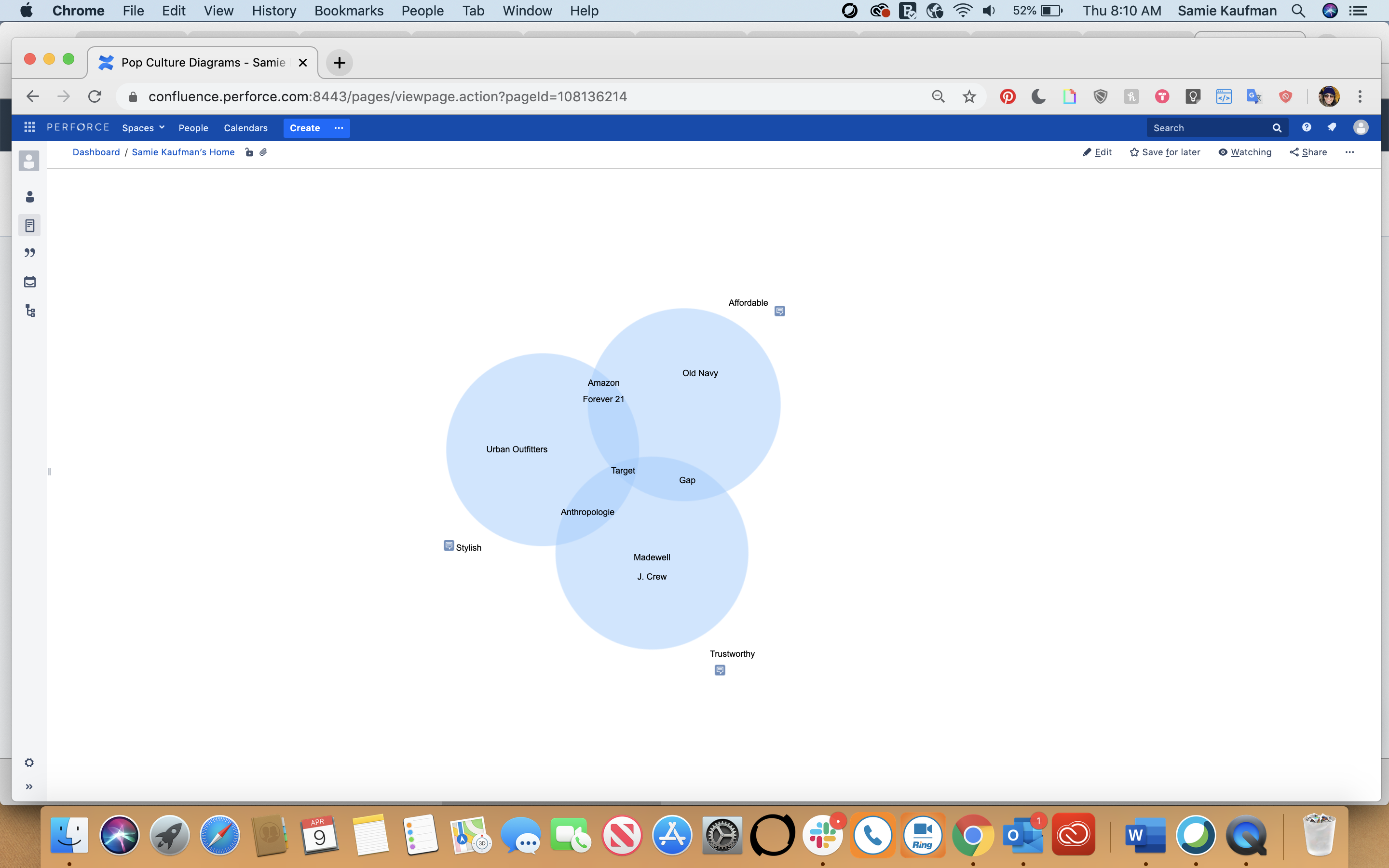Click the Confluence help question icon
The image size is (1389, 868).
click(1307, 127)
